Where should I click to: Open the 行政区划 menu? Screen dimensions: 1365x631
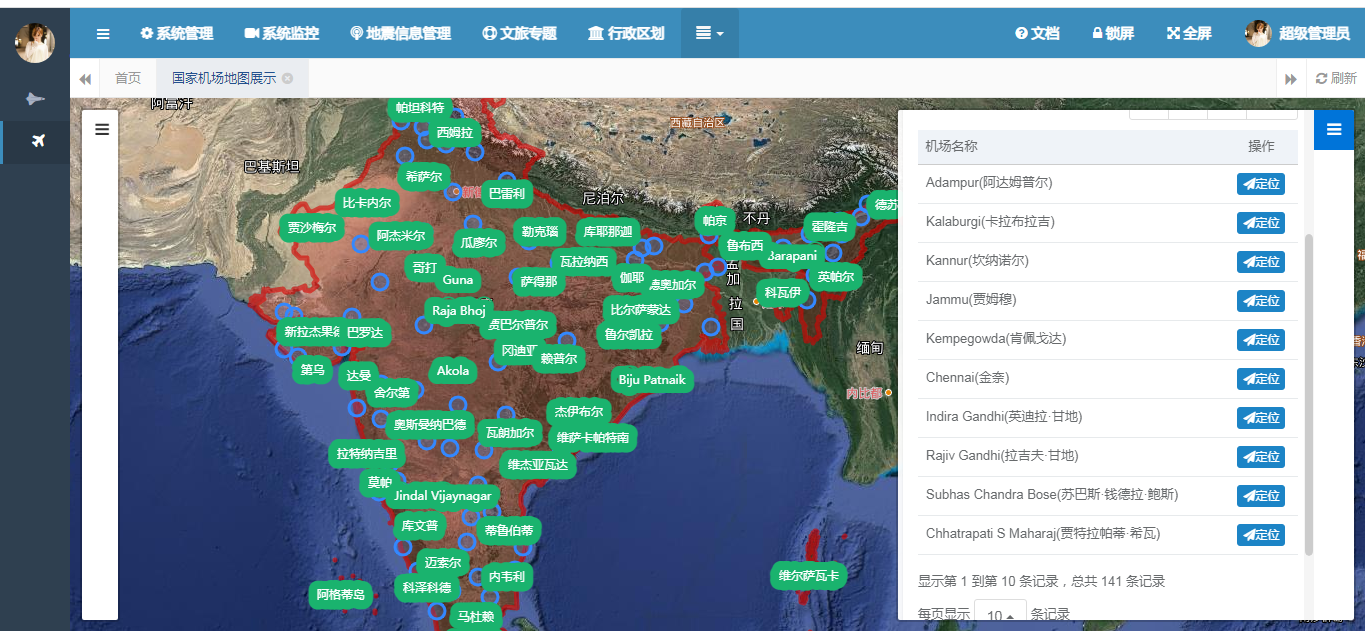(627, 34)
